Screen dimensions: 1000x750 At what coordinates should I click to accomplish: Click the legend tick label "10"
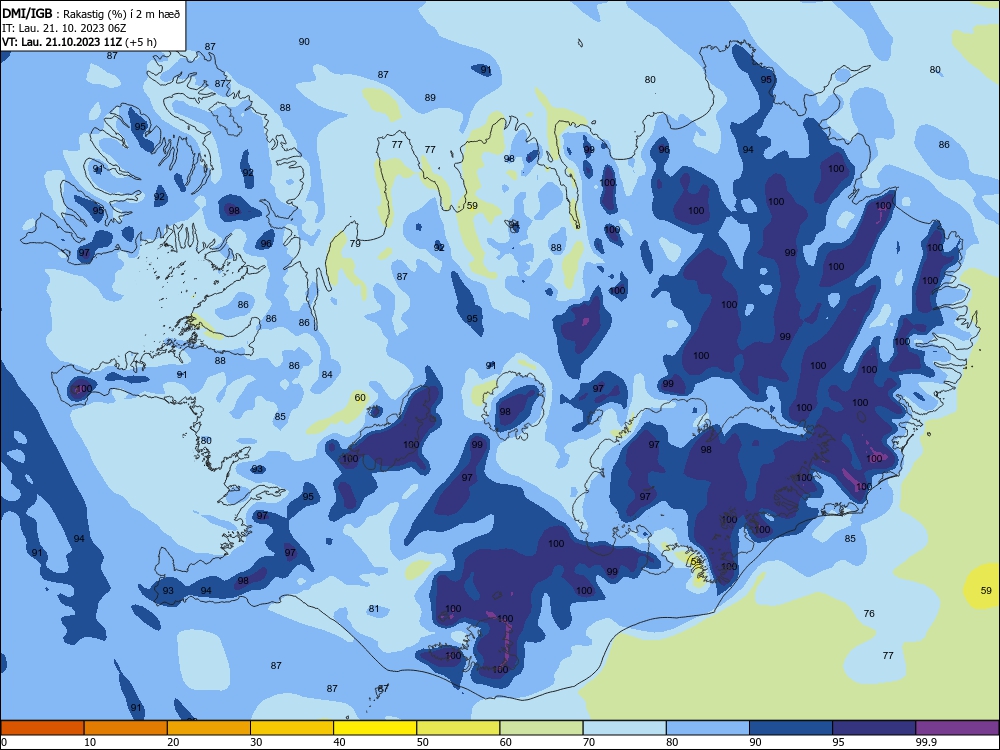90,742
